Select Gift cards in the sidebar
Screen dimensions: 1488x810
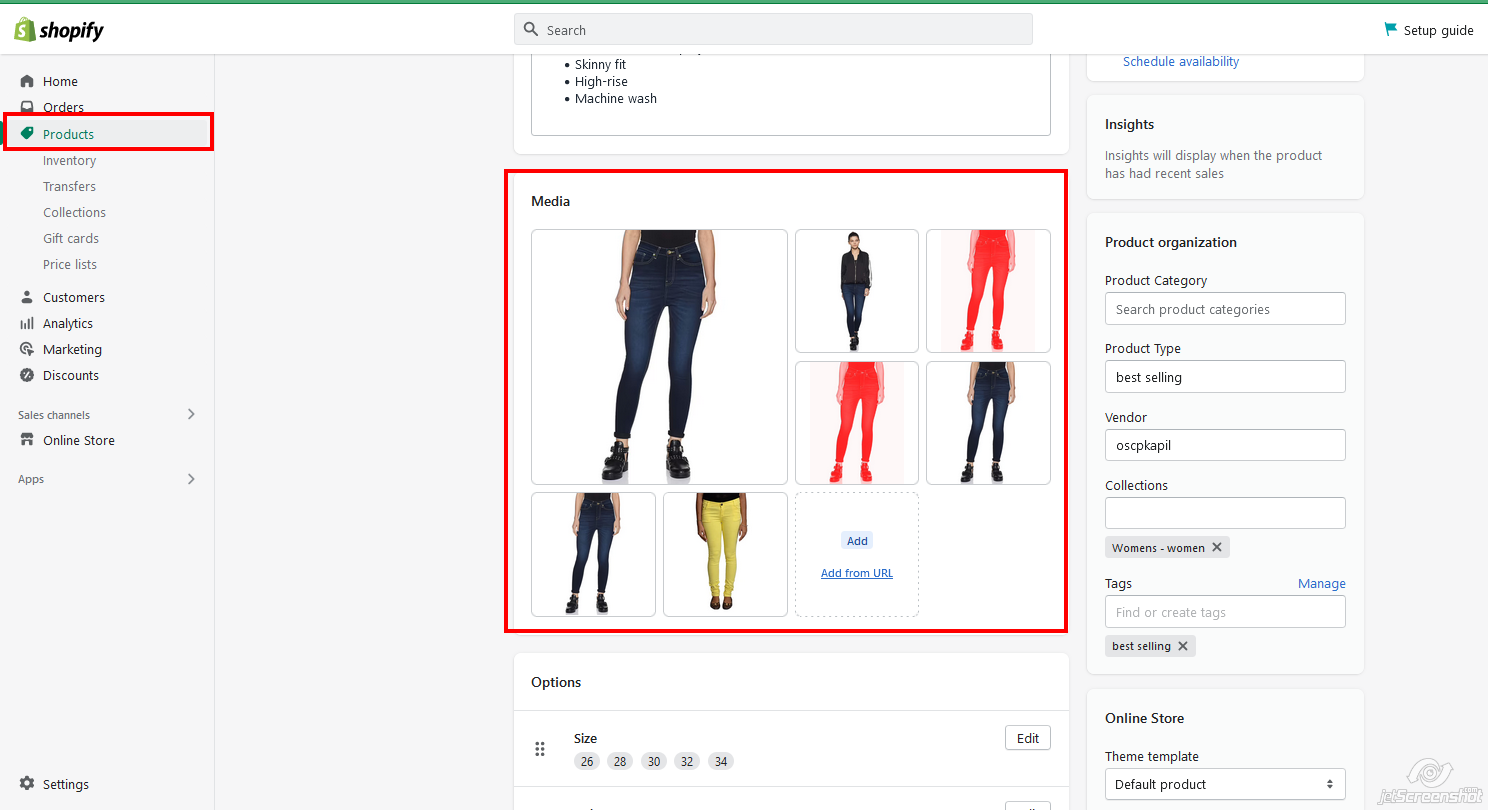pos(71,238)
